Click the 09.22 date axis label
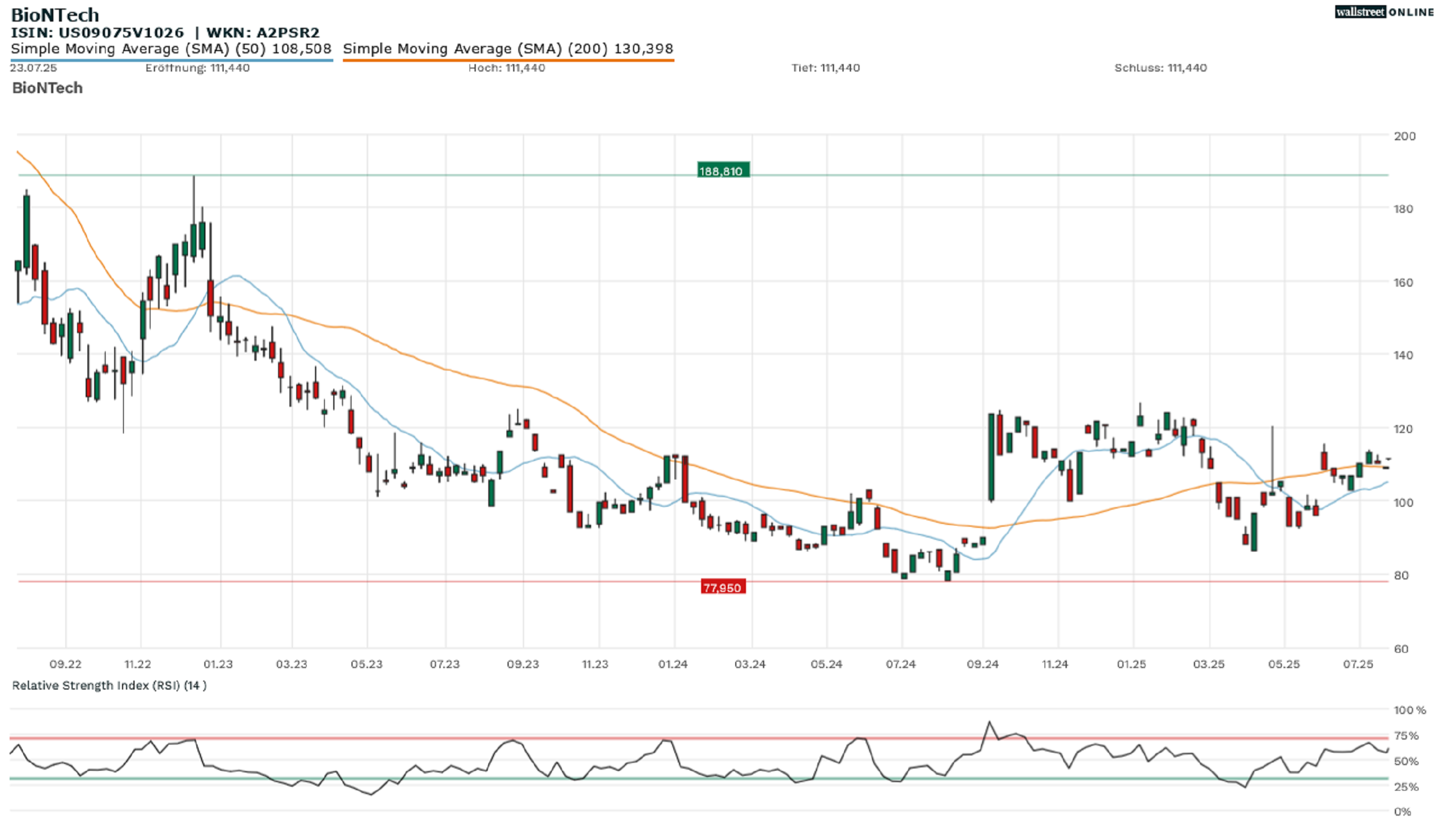The image size is (1442, 840). click(65, 664)
